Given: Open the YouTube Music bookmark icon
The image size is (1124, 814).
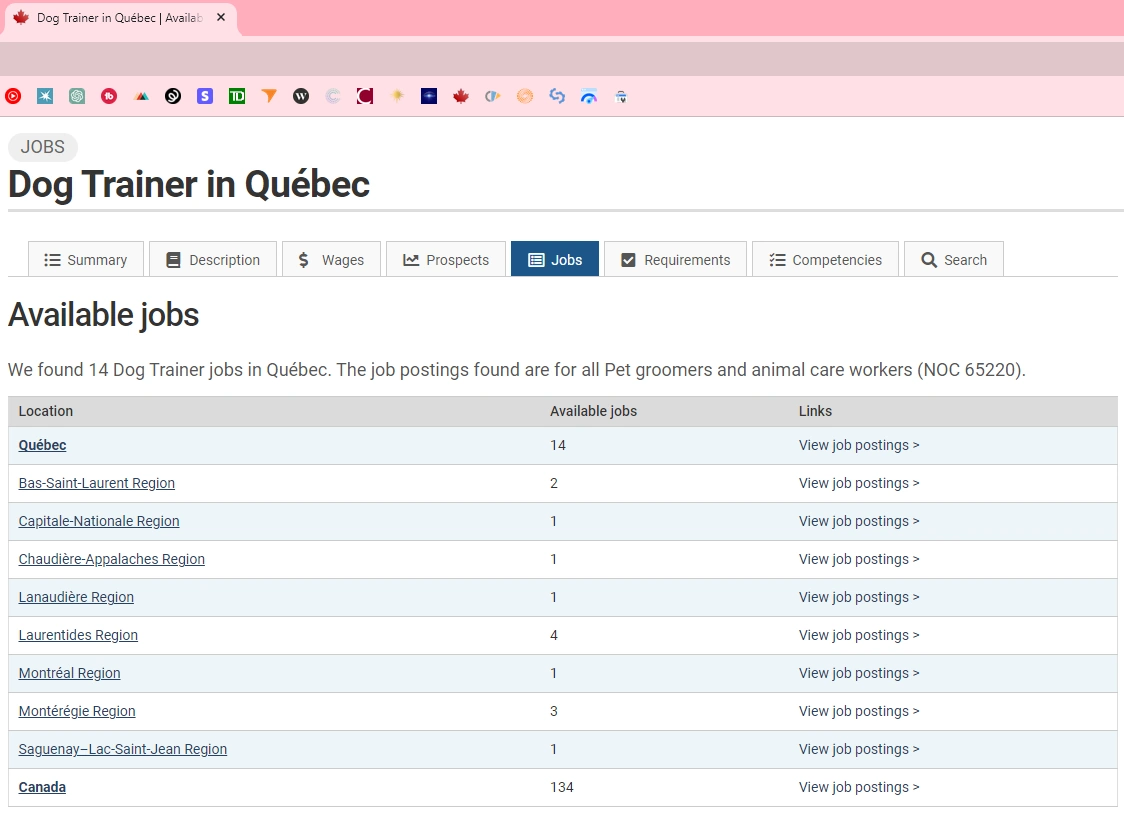Looking at the screenshot, I should 13,97.
